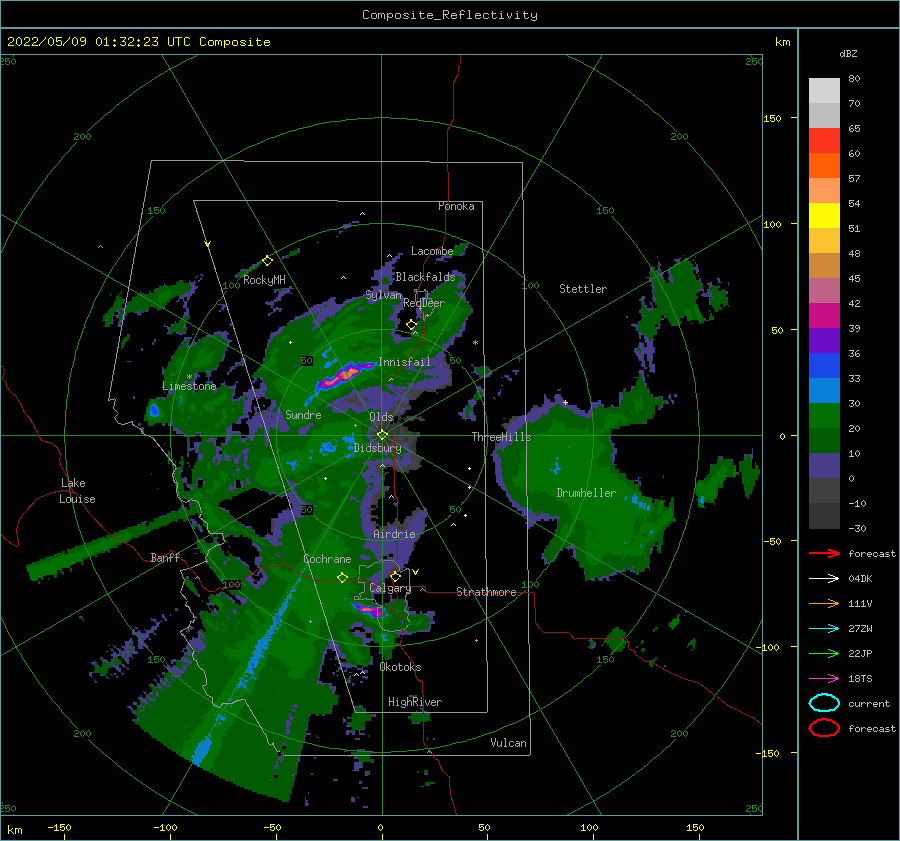
Task: Click the purple swatch between 39 and 36 dBZ
Action: 824,341
